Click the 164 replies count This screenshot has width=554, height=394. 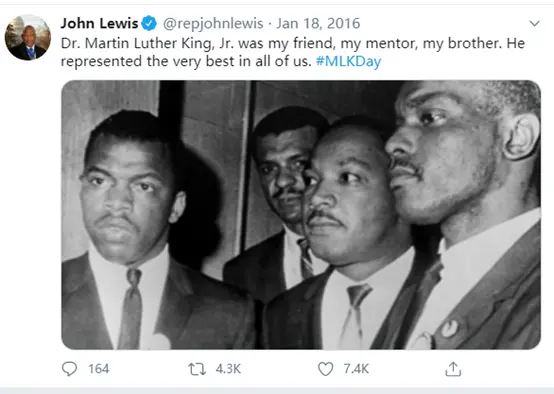tap(99, 369)
